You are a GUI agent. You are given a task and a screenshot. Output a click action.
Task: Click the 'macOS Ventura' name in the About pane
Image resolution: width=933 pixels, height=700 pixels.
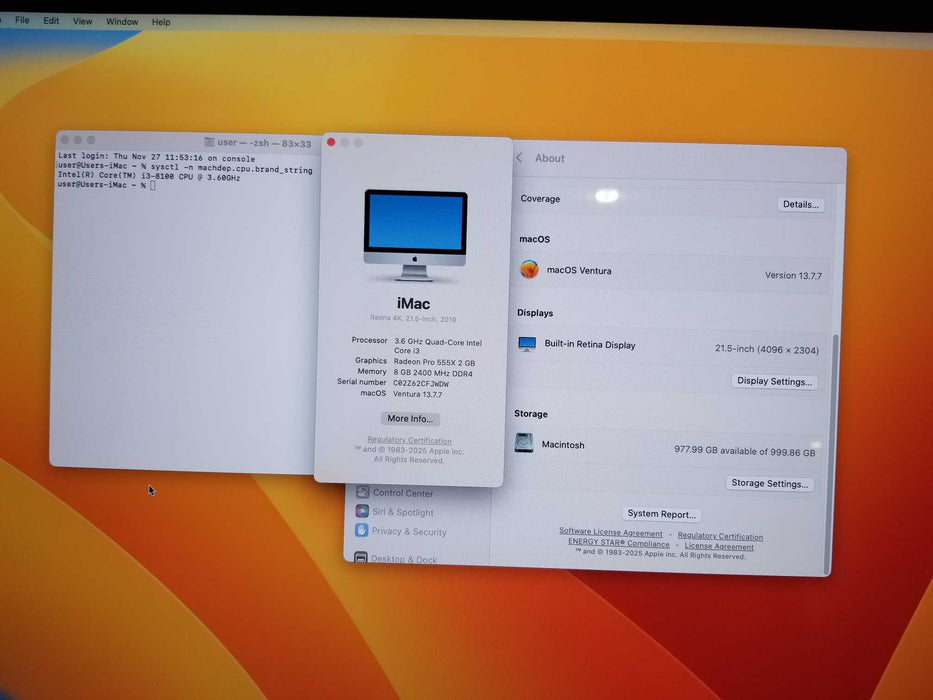click(579, 270)
